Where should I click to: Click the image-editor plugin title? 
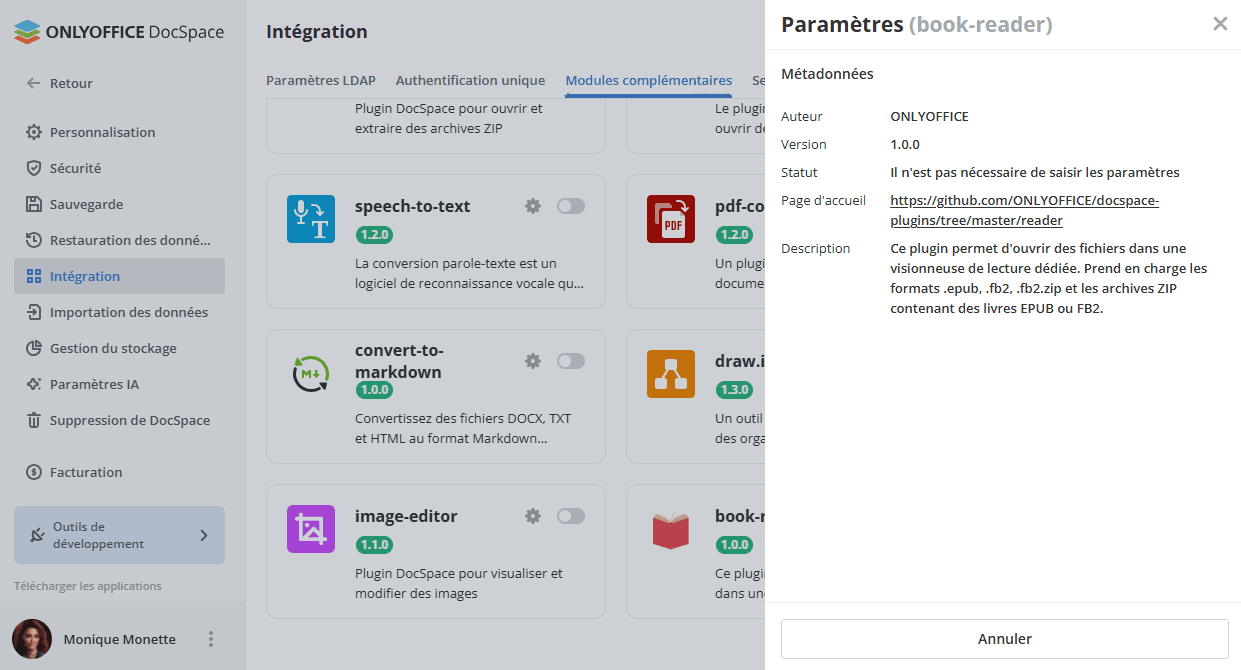pos(406,516)
